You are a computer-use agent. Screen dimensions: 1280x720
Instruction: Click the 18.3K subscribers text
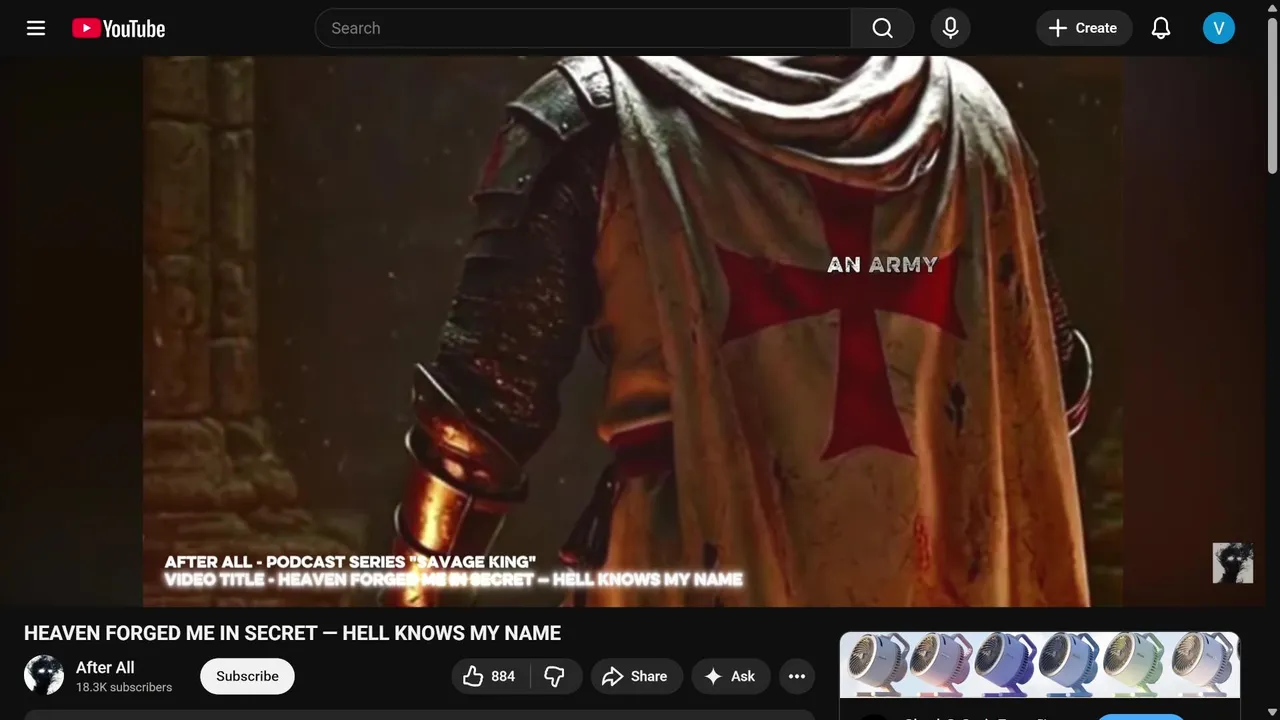point(124,687)
